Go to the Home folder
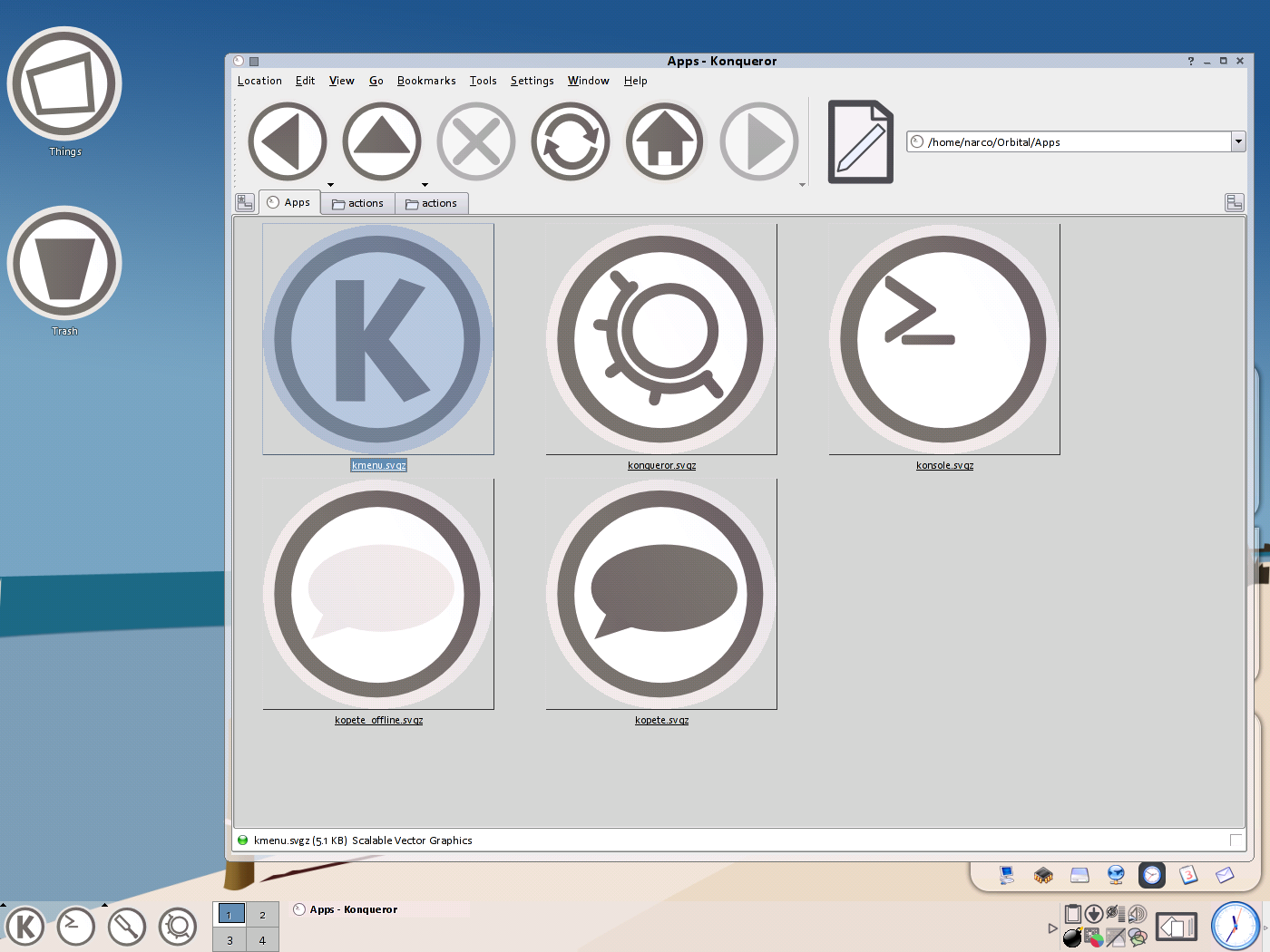The width and height of the screenshot is (1270, 952). [664, 141]
